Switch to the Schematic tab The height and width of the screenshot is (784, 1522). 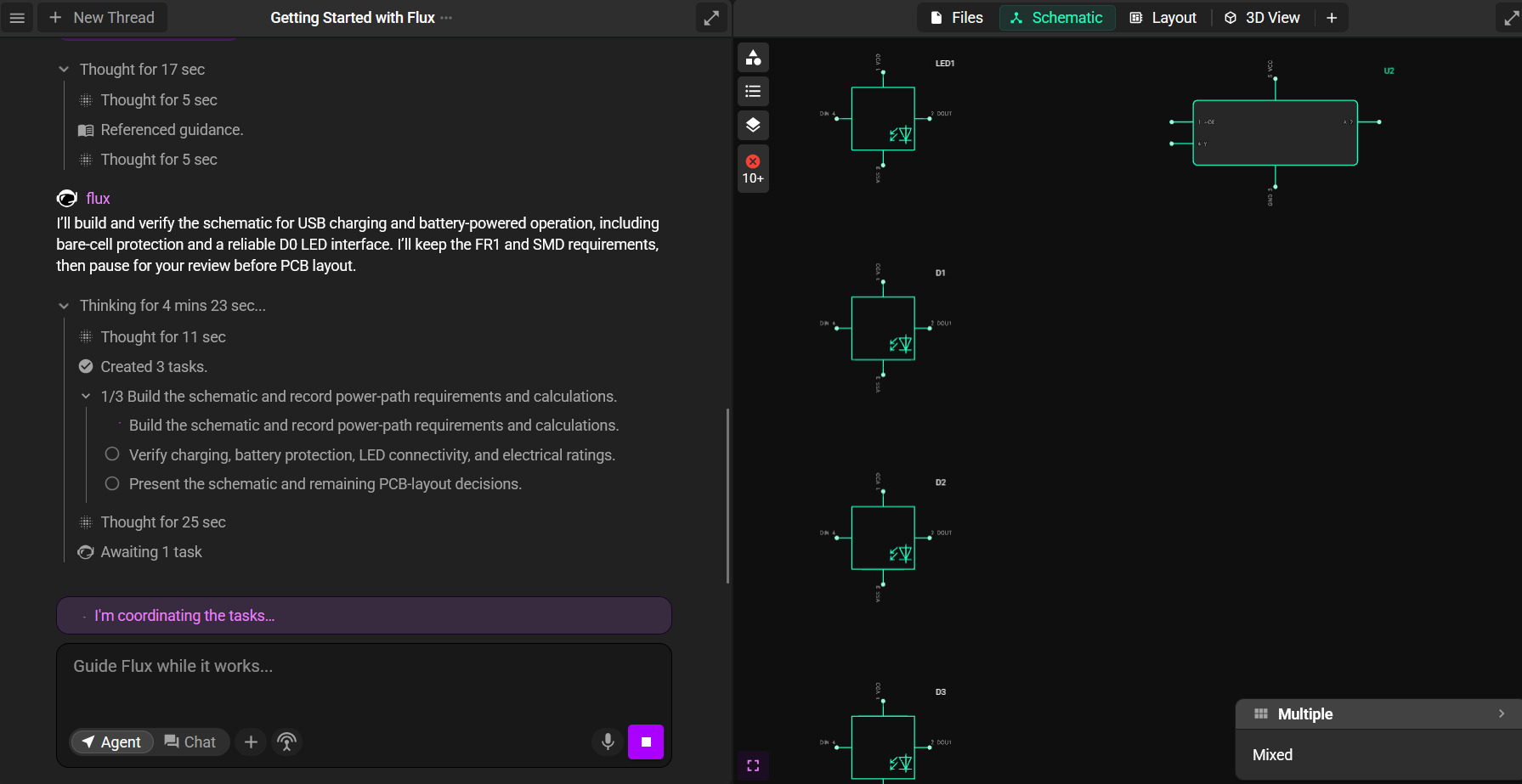[1056, 18]
